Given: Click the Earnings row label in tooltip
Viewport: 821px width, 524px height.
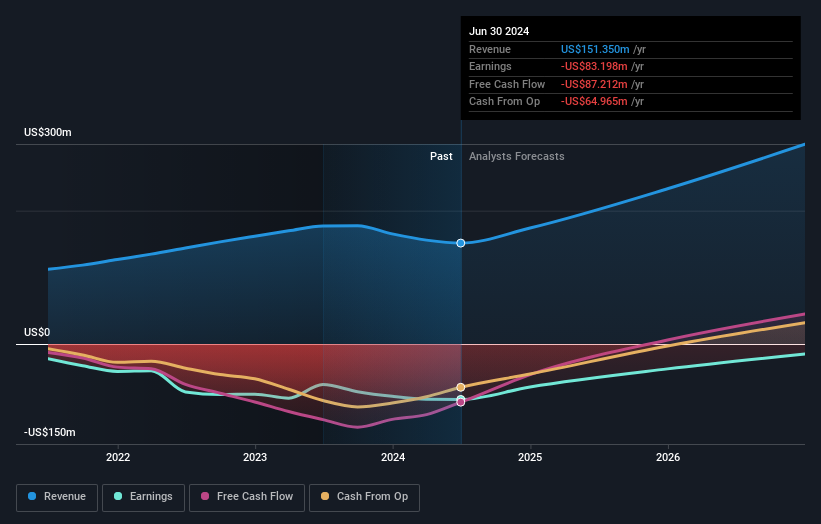Looking at the screenshot, I should click(490, 66).
